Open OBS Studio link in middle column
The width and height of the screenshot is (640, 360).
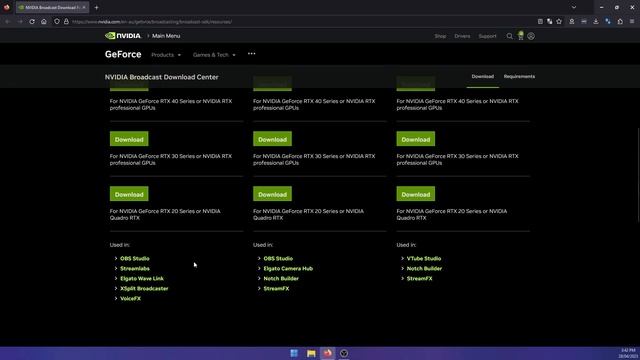pyautogui.click(x=278, y=258)
